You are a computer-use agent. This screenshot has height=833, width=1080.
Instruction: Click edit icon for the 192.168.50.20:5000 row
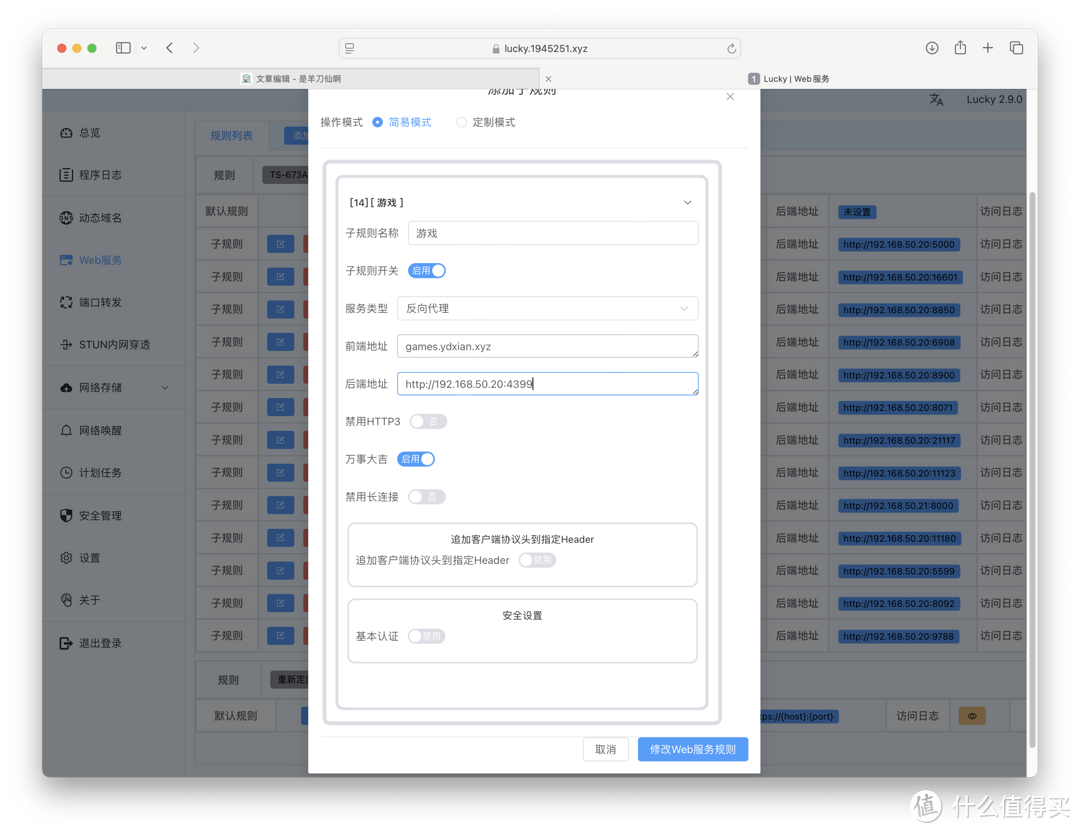(280, 244)
